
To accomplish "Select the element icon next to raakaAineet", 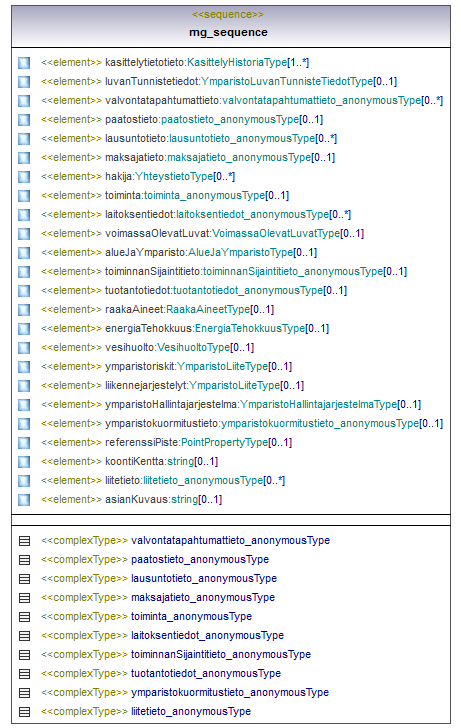I will tap(24, 310).
